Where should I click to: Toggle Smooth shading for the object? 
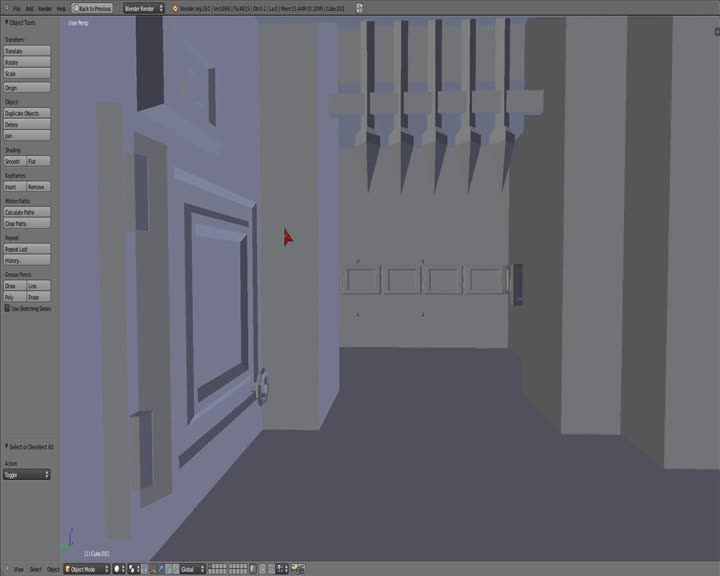[13, 161]
